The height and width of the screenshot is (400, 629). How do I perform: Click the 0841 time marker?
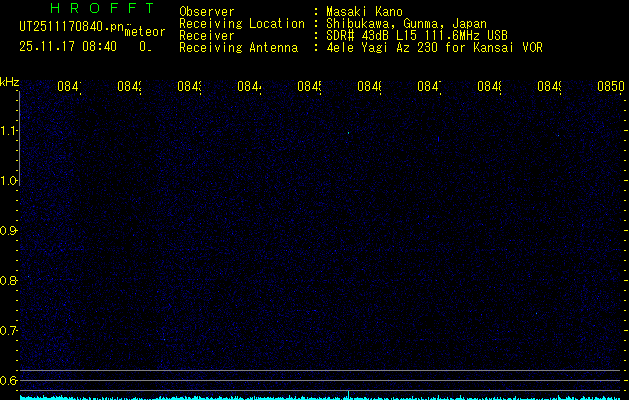(x=69, y=86)
